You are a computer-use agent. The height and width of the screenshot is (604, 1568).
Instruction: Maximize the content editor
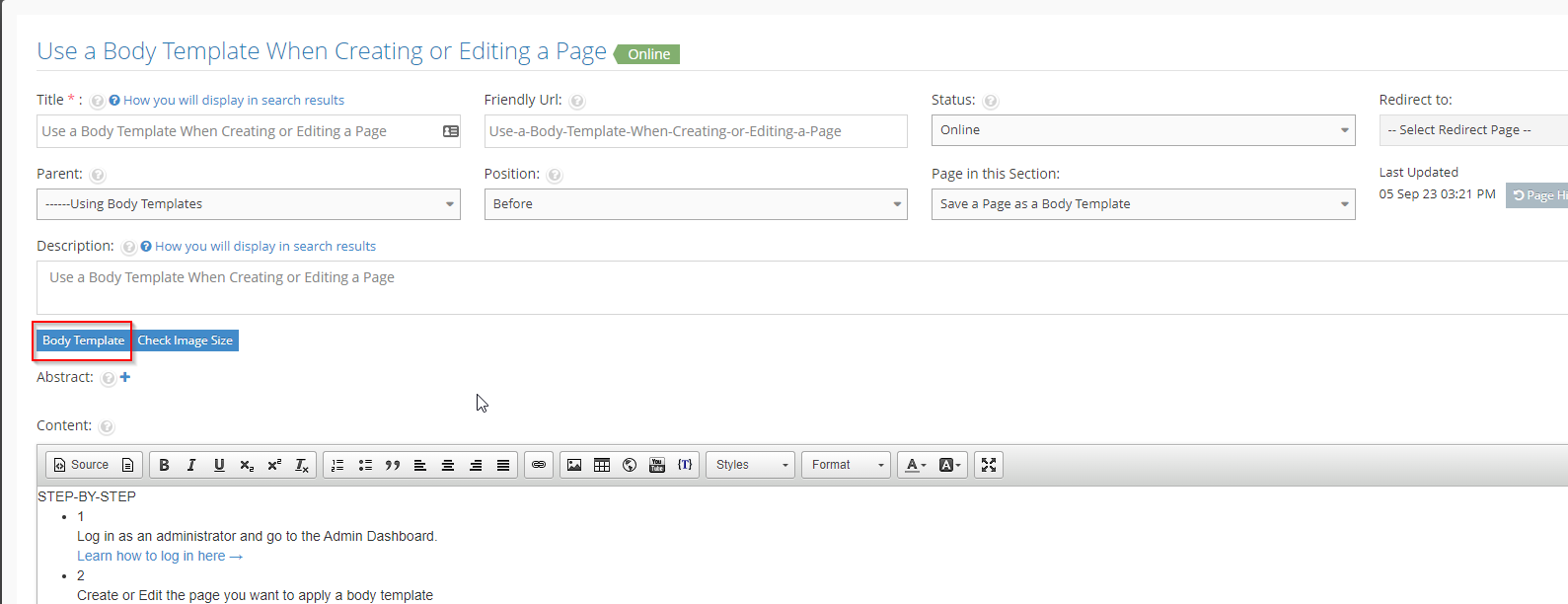989,465
